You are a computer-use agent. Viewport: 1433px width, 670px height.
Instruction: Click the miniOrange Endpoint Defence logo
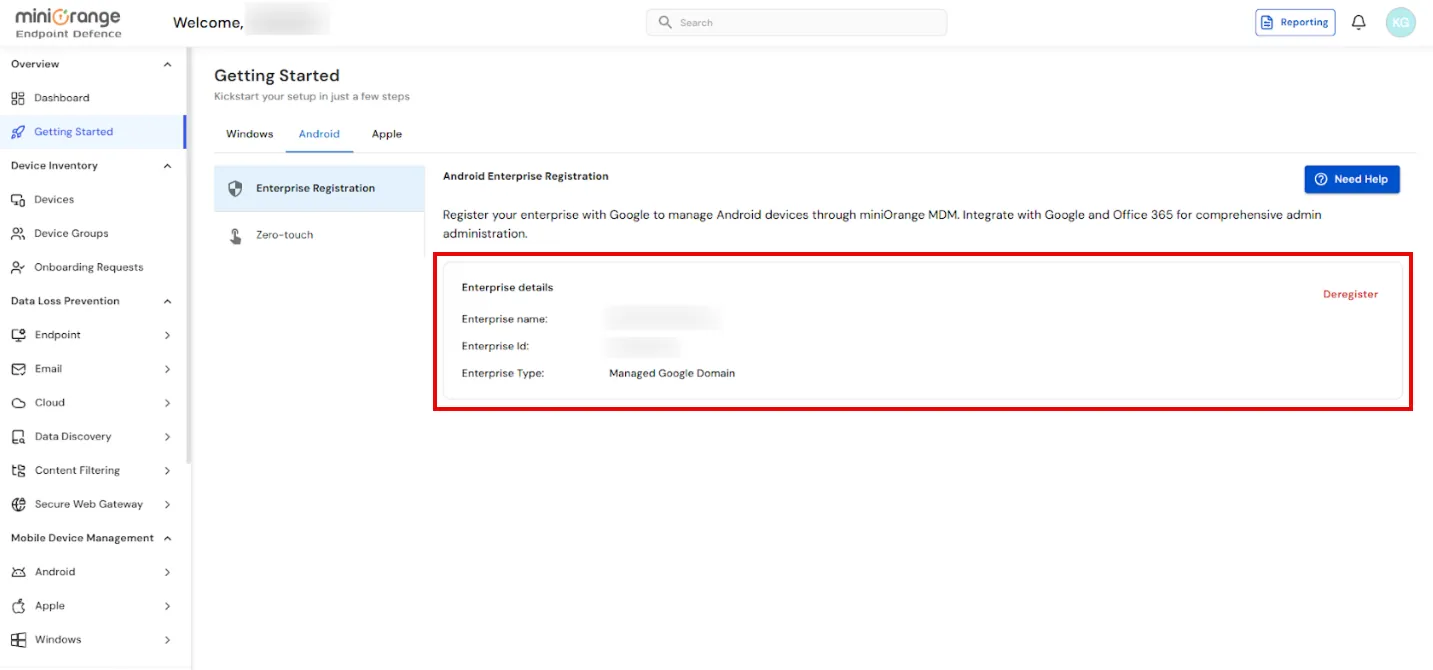tap(68, 23)
